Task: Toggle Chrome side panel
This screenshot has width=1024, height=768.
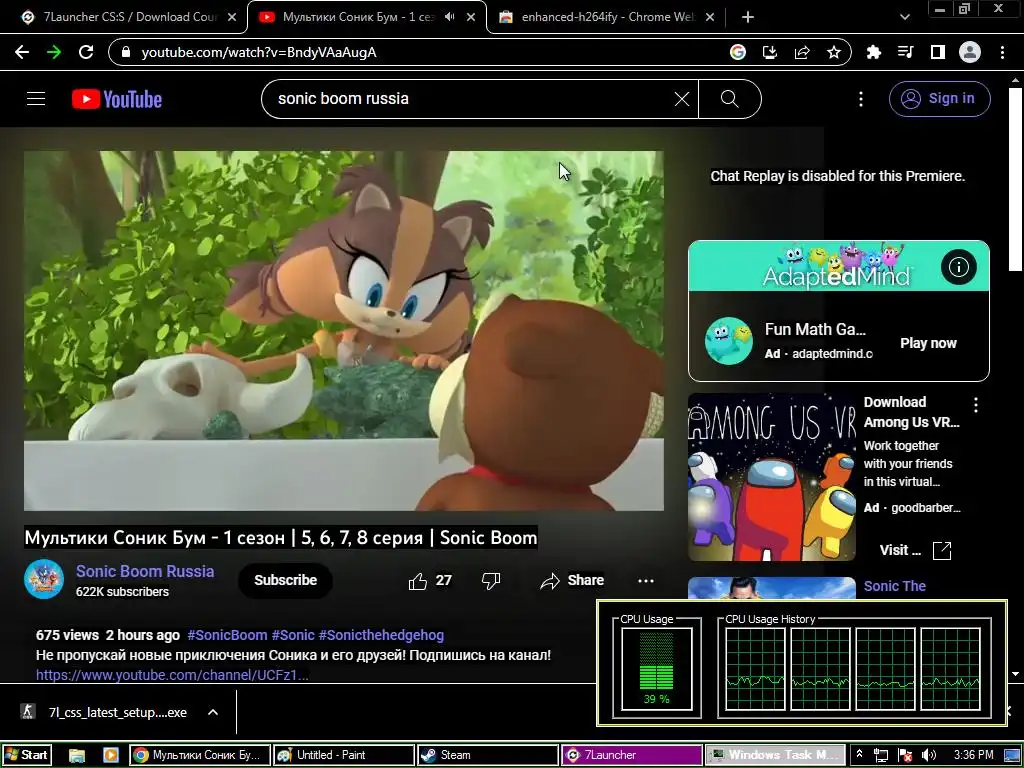Action: click(938, 52)
